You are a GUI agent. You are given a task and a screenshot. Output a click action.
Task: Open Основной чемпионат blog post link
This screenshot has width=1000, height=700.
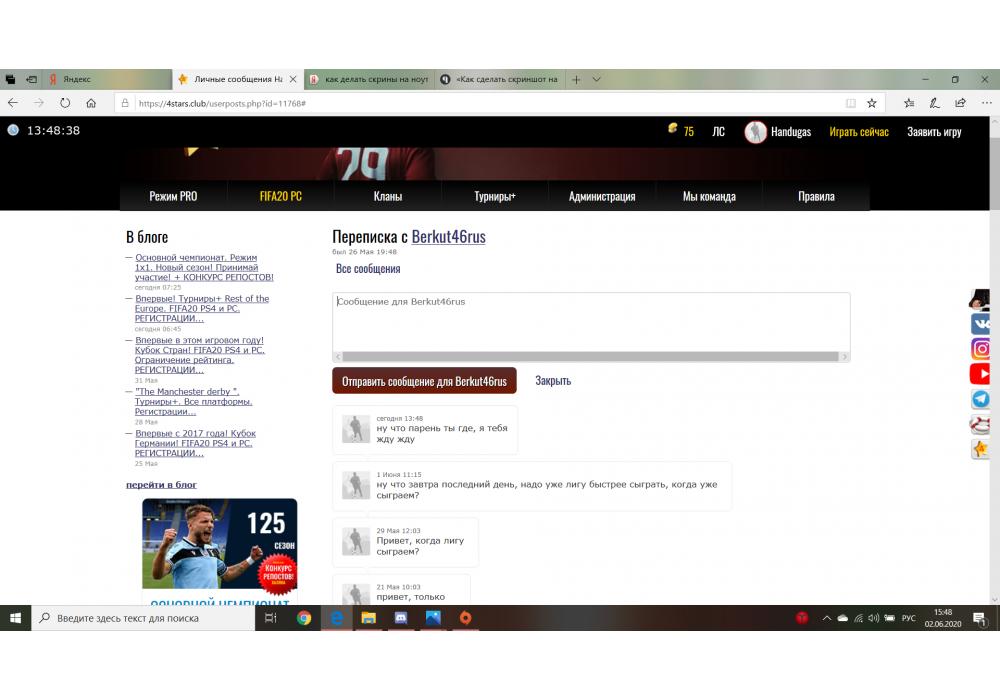point(203,267)
